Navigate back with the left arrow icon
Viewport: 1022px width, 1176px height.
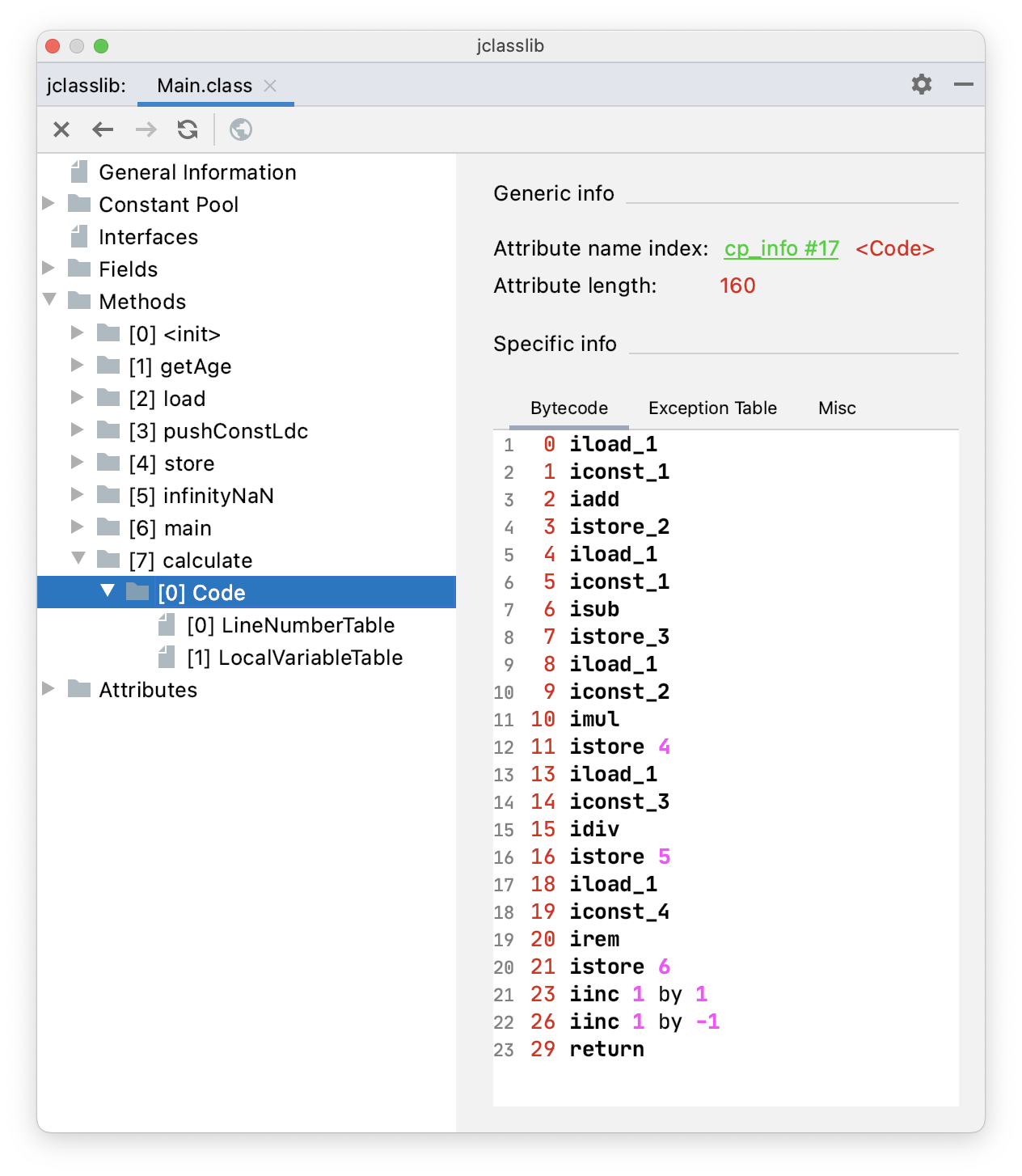pyautogui.click(x=103, y=129)
